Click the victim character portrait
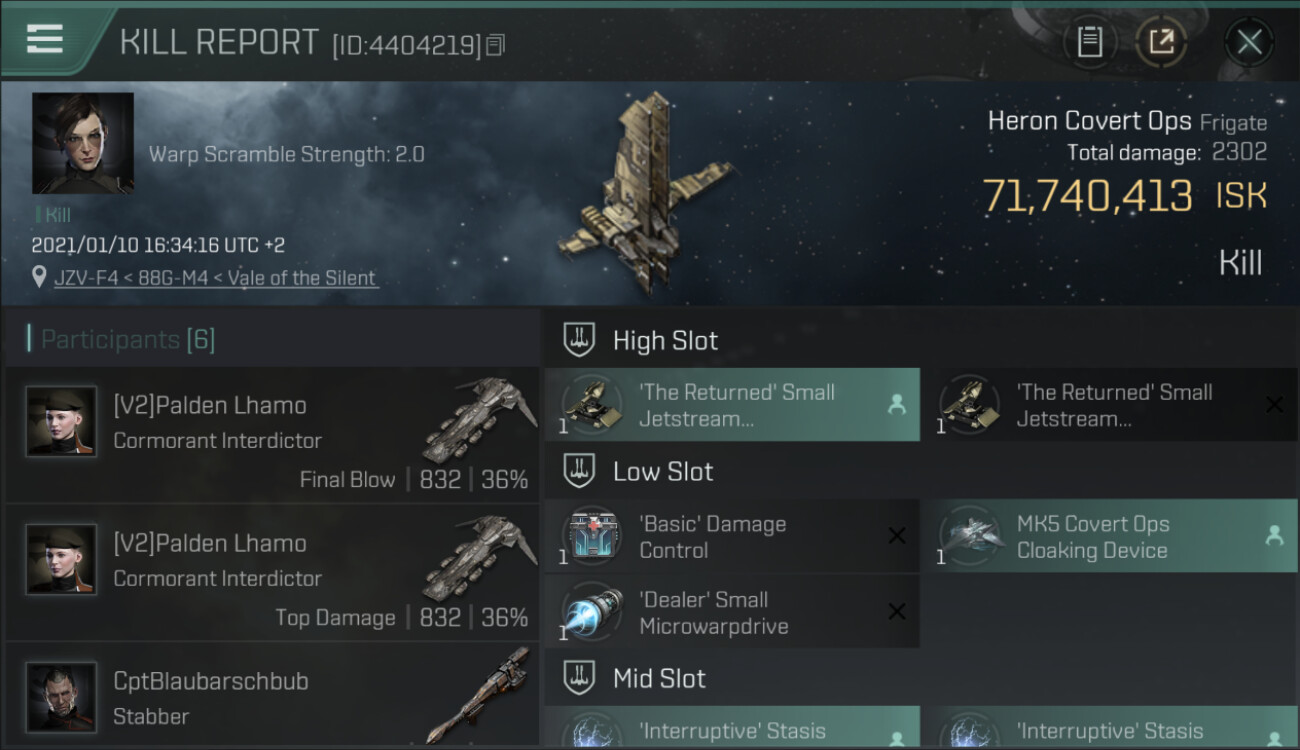 (x=83, y=143)
